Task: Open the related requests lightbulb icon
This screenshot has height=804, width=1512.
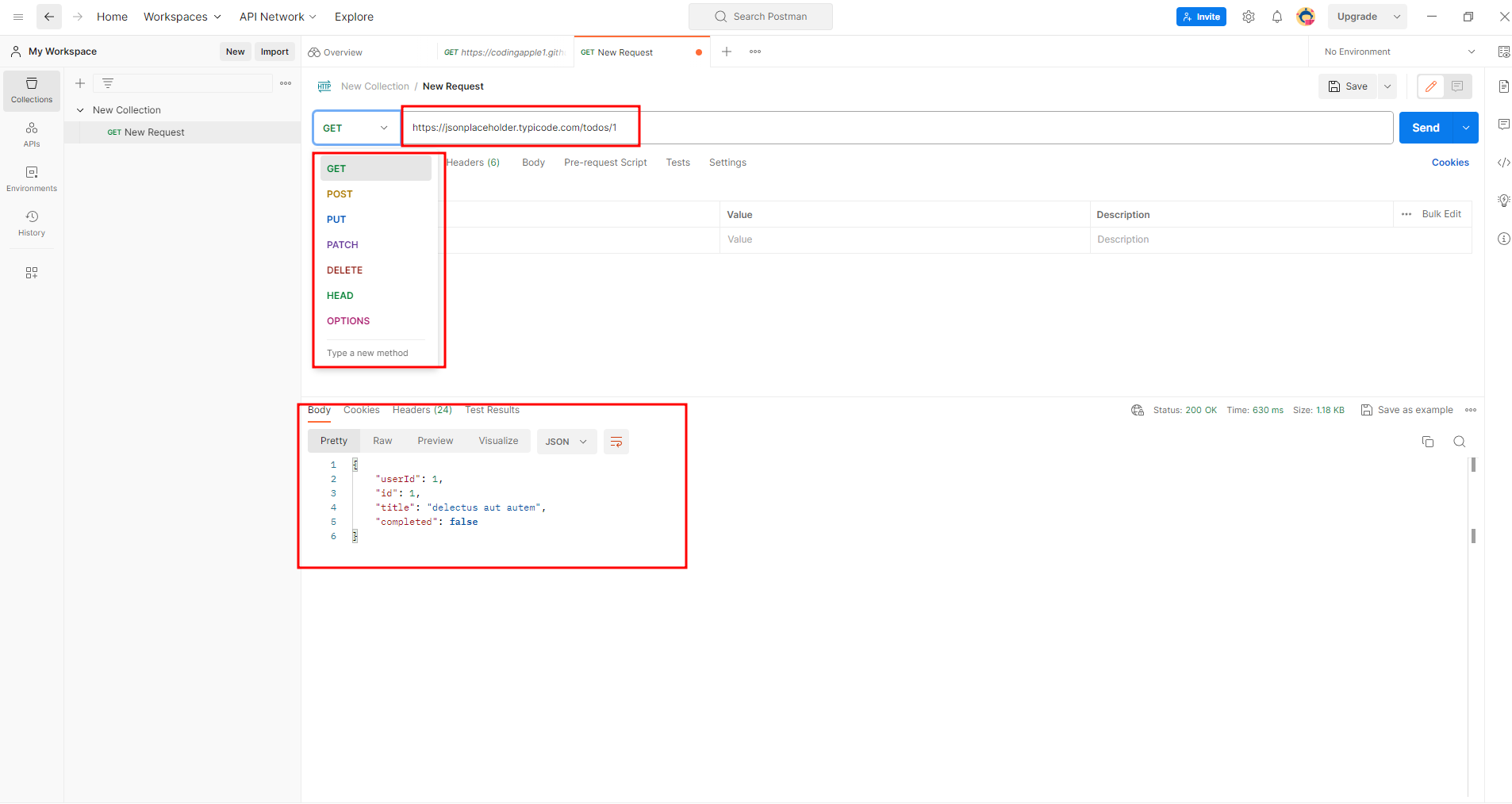Action: (1504, 201)
